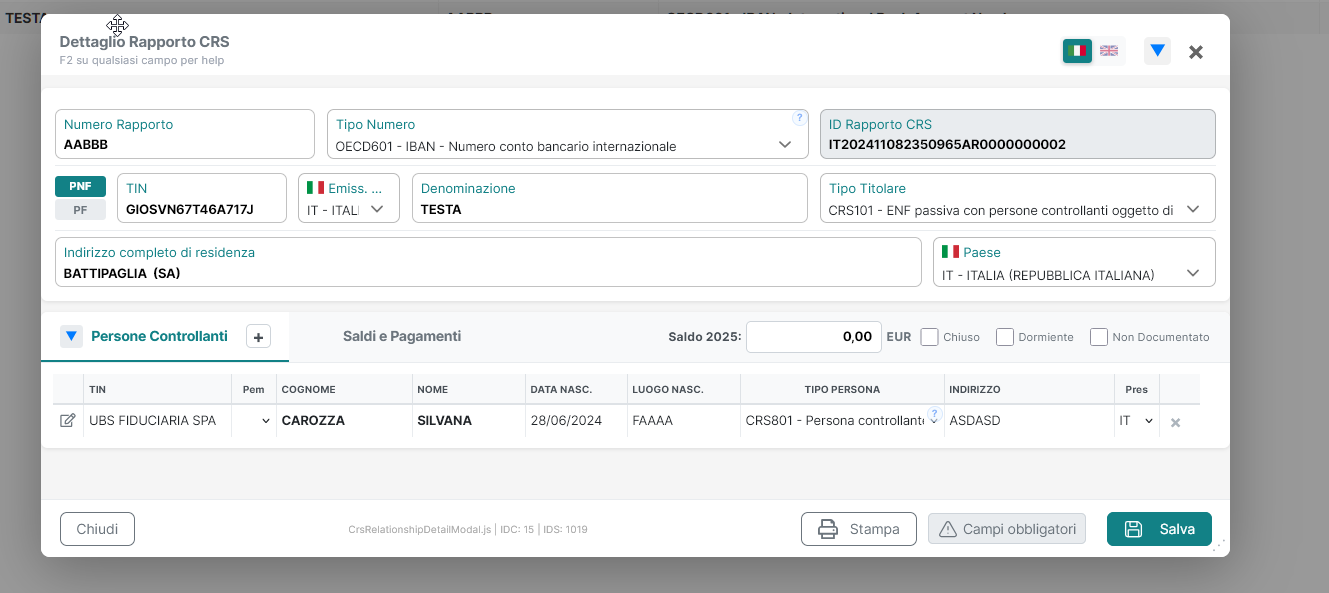This screenshot has width=1329, height=593.
Task: Open the Pres IT dropdown
Action: tap(1136, 421)
